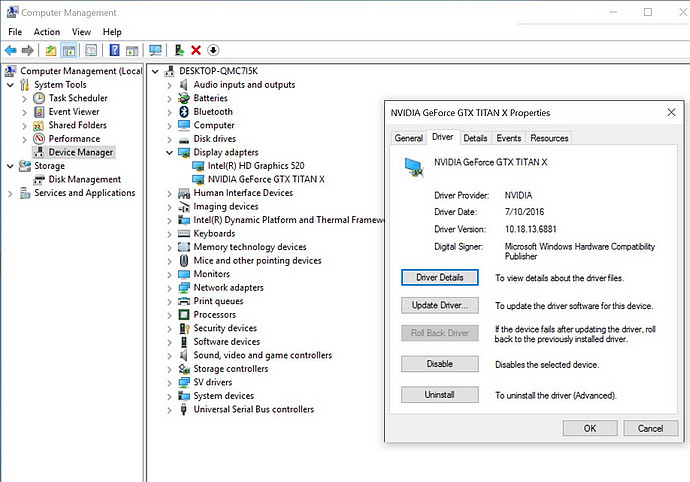Click the Universal Serial Bus controllers icon

click(x=184, y=409)
